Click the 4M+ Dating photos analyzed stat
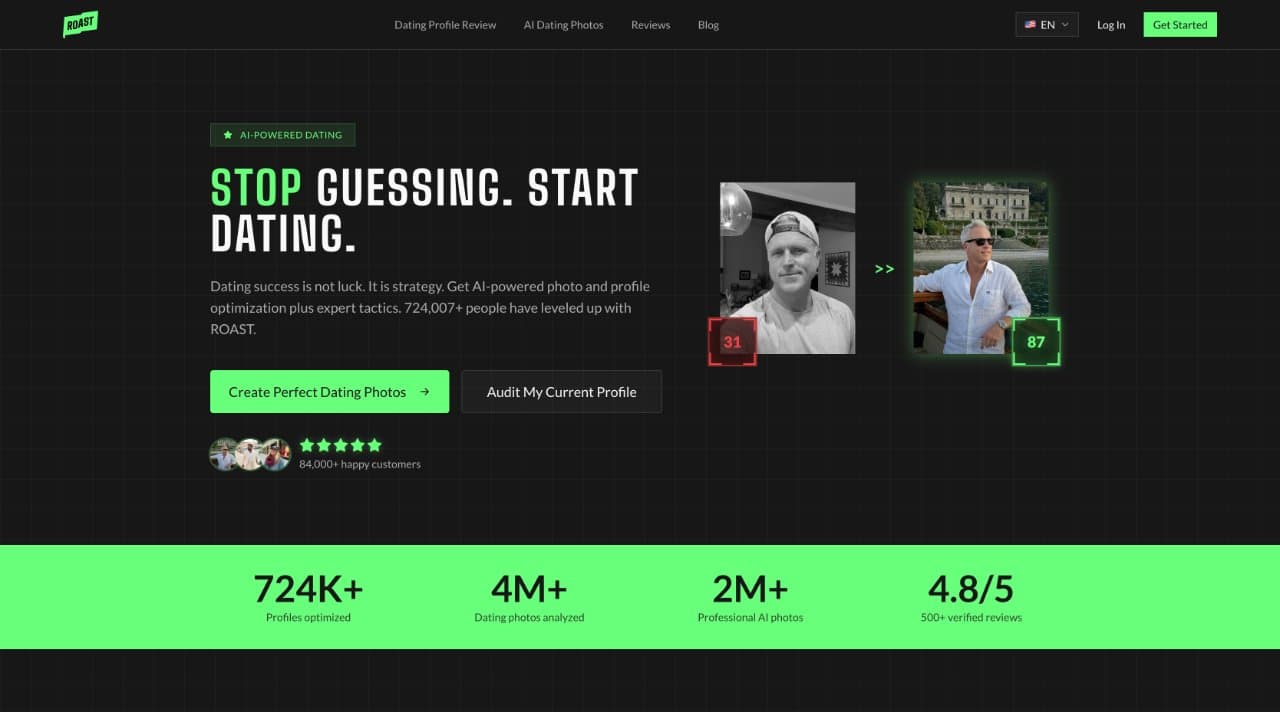 pyautogui.click(x=529, y=597)
